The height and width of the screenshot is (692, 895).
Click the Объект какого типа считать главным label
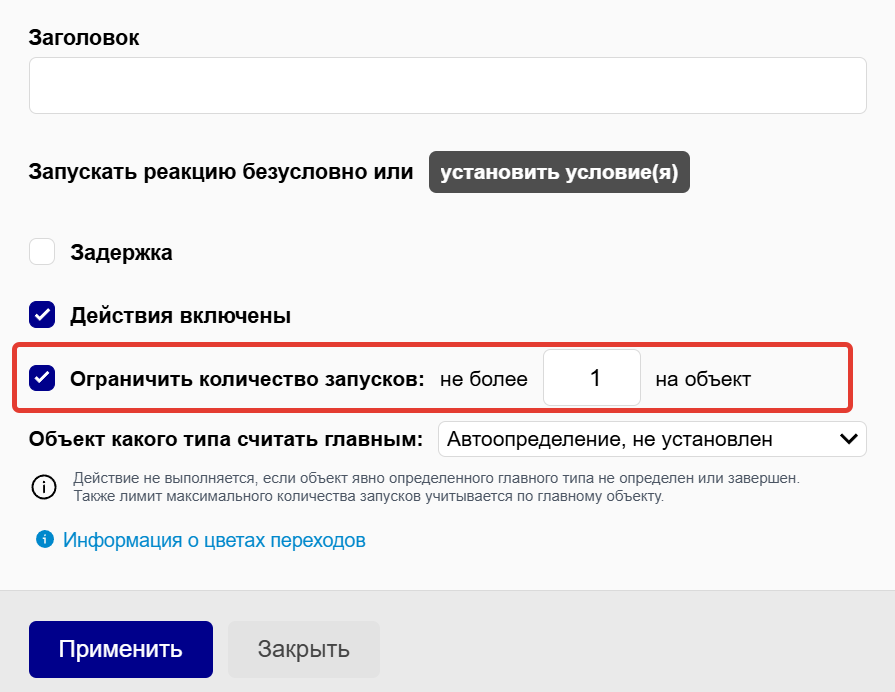(226, 439)
